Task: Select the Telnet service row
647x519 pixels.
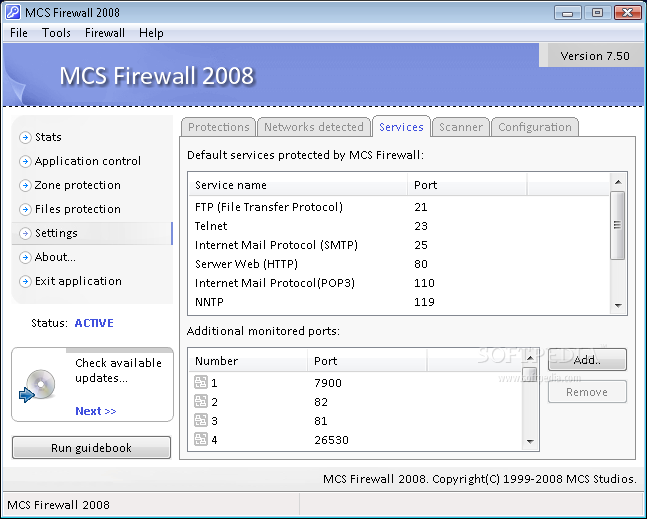Action: [x=399, y=226]
